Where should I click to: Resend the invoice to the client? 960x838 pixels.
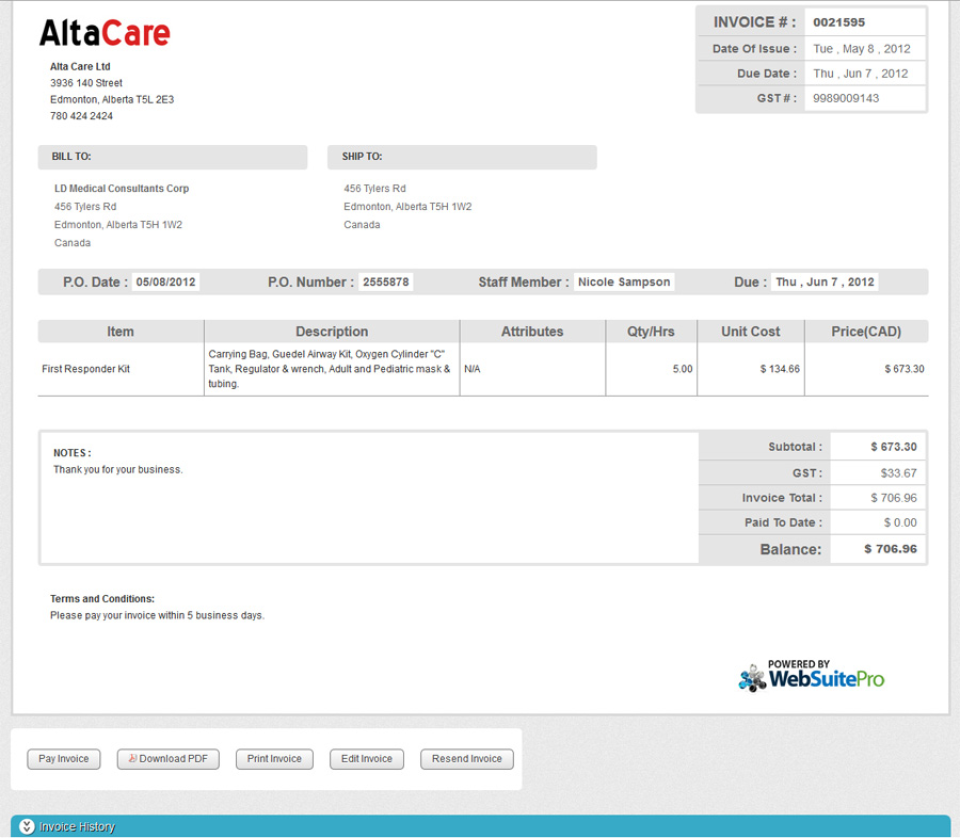466,759
